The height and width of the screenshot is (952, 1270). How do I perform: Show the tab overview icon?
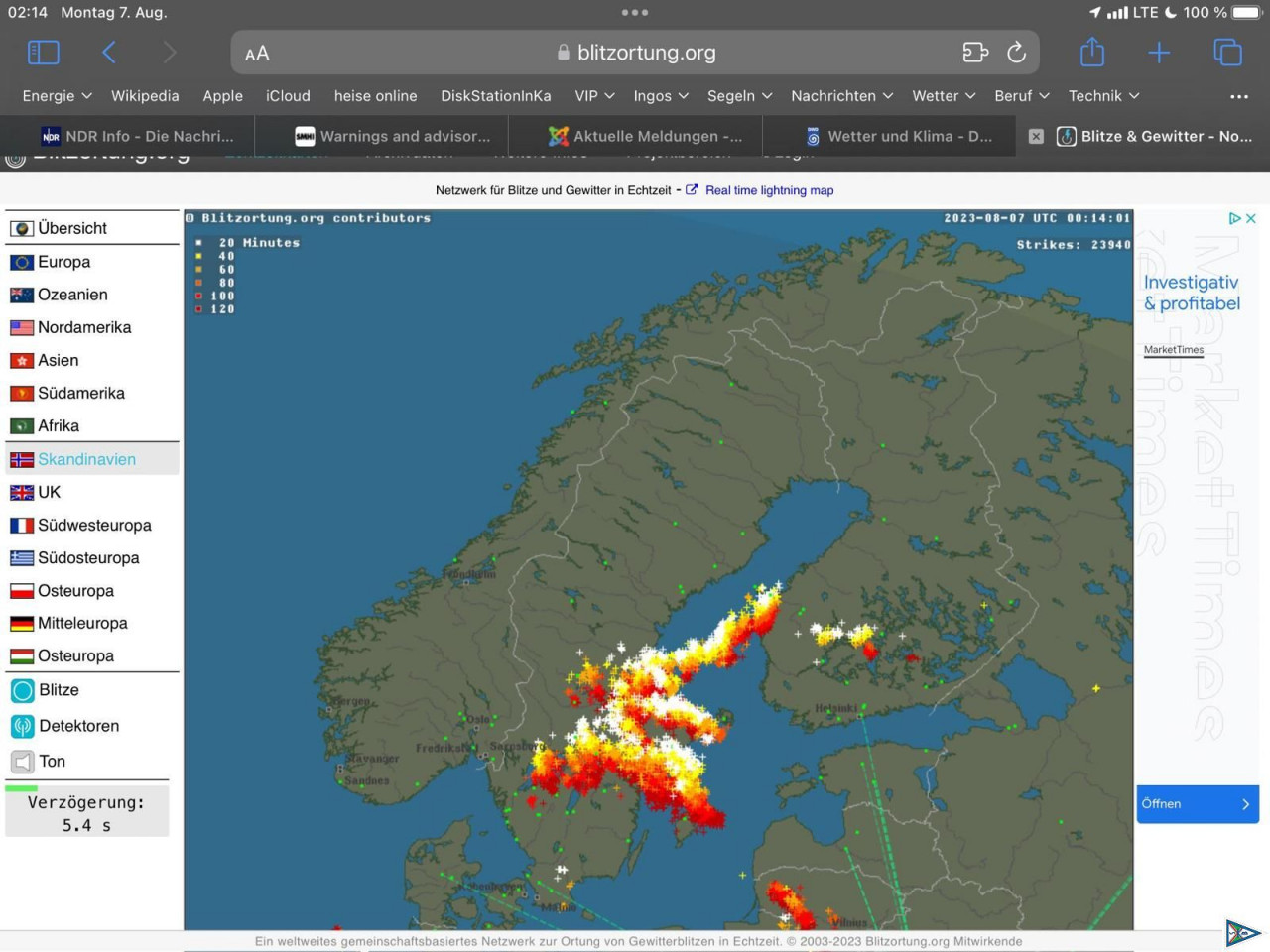(1227, 53)
